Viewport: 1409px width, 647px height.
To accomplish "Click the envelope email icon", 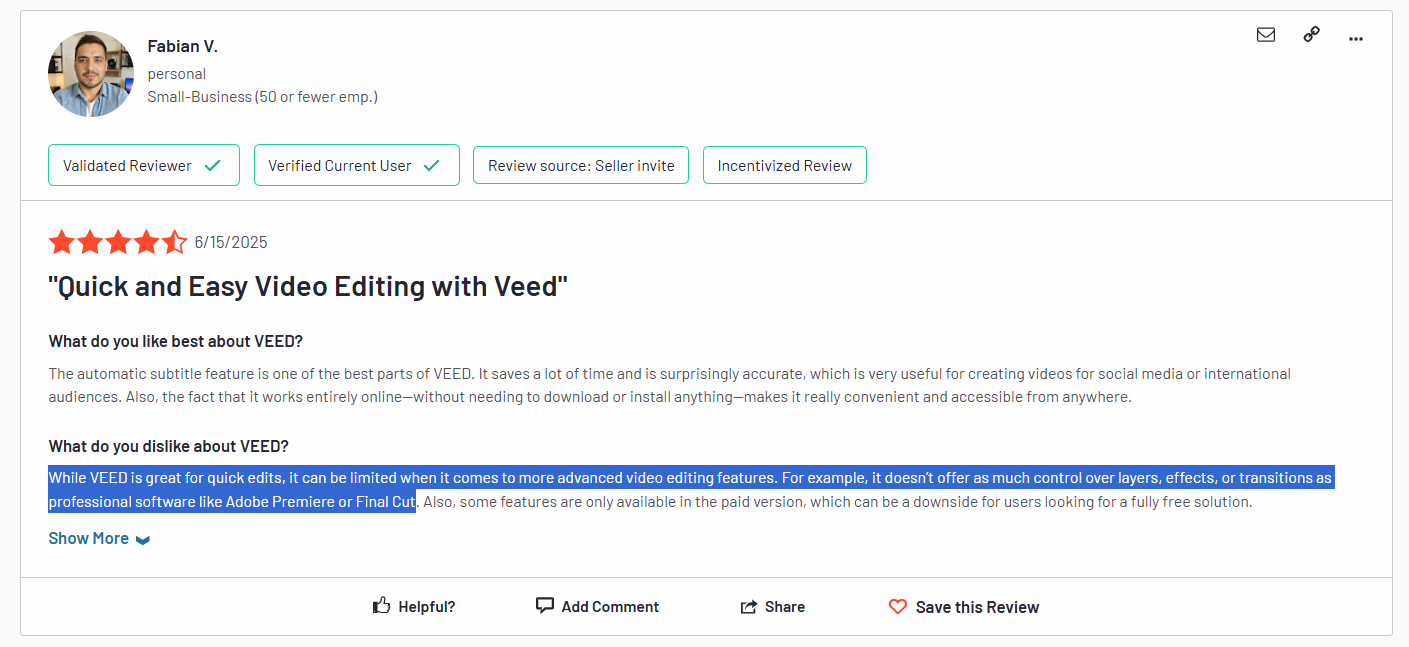I will point(1265,35).
